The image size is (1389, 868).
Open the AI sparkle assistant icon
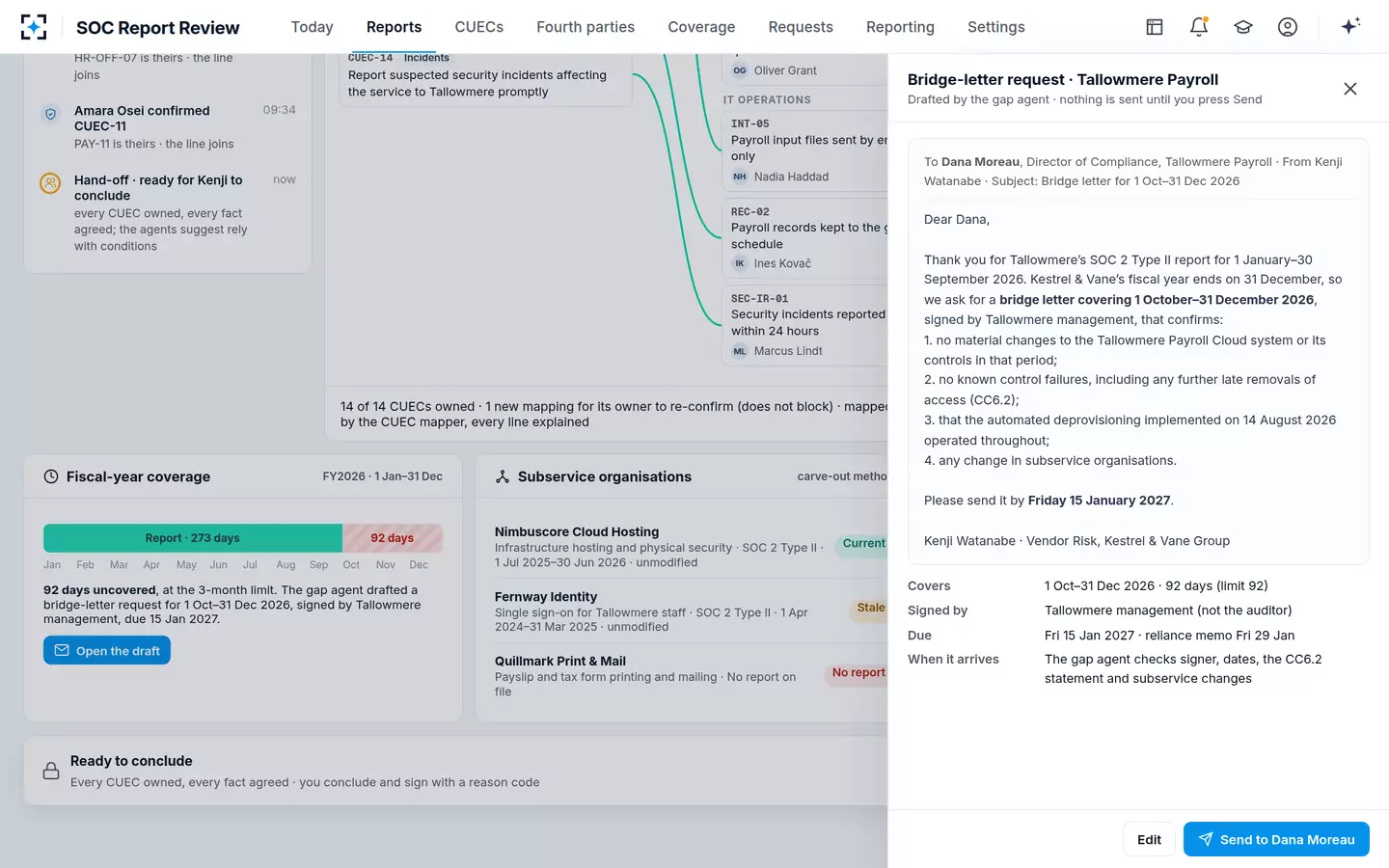point(1350,26)
